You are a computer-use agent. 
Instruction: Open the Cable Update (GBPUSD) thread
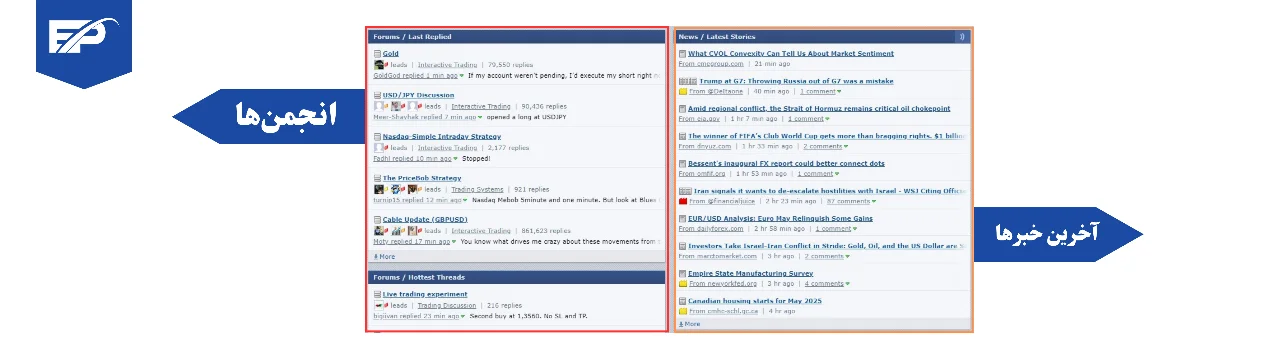425,219
